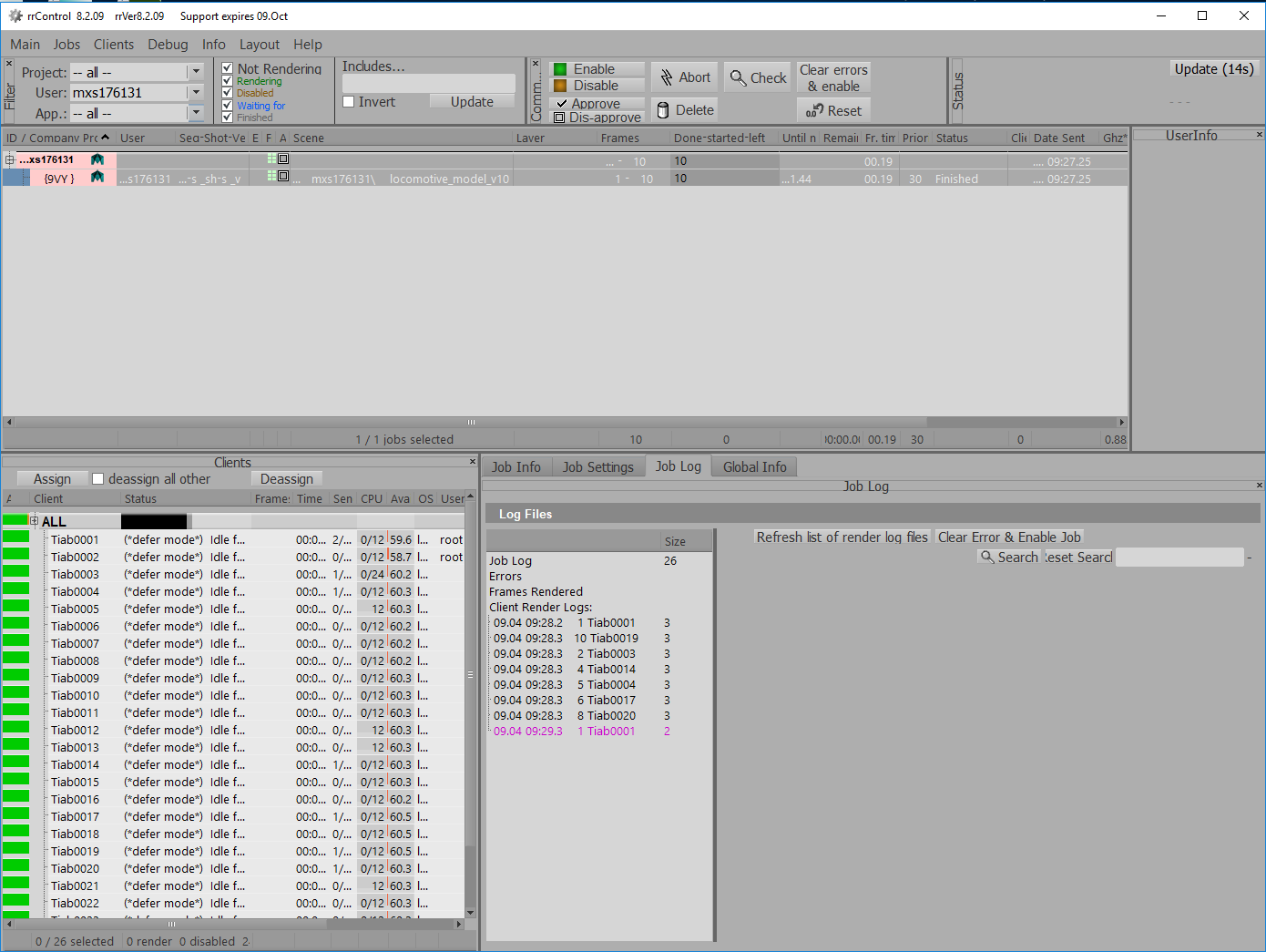
Task: Click the Dis-approve square icon
Action: [559, 118]
